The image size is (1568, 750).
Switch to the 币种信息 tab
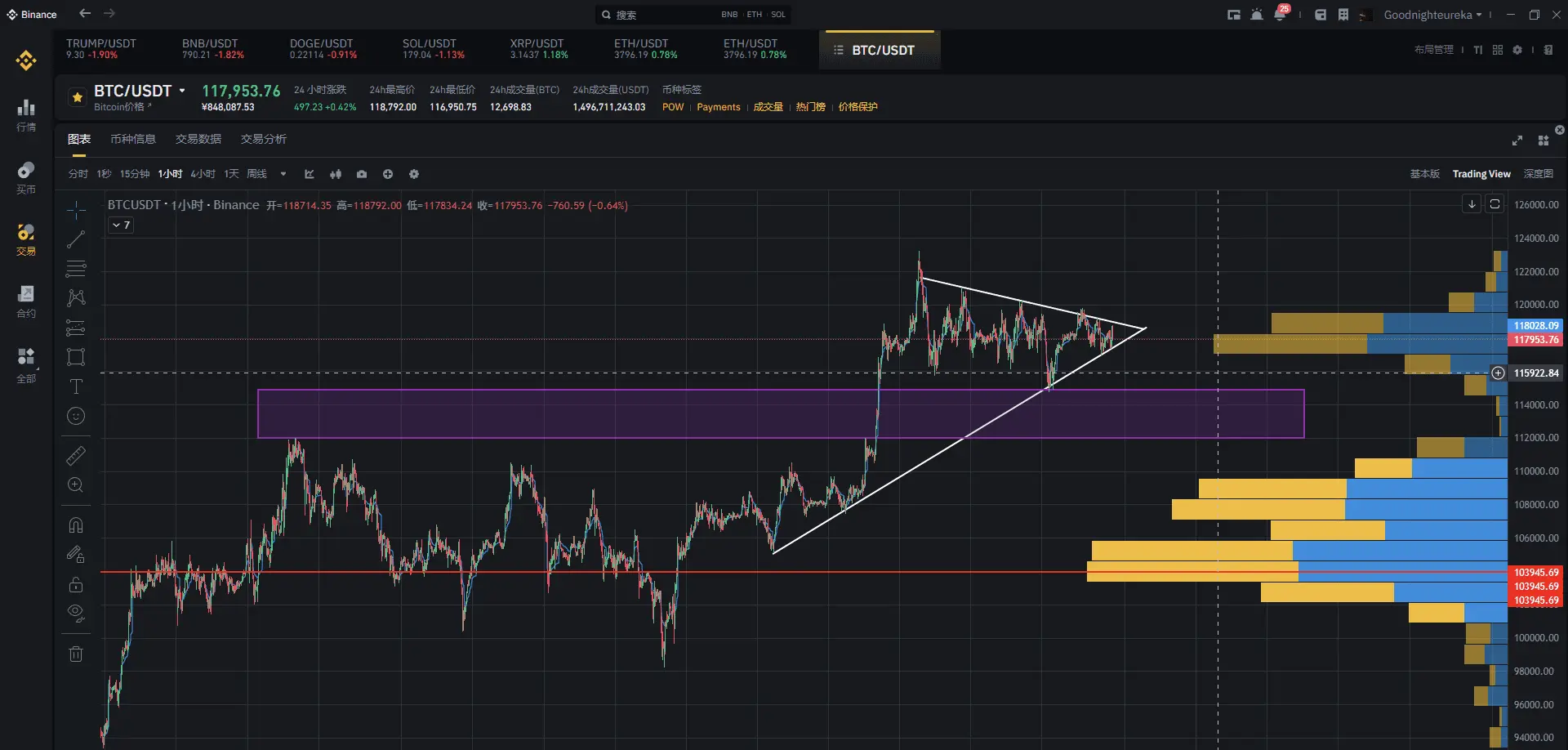[x=133, y=139]
